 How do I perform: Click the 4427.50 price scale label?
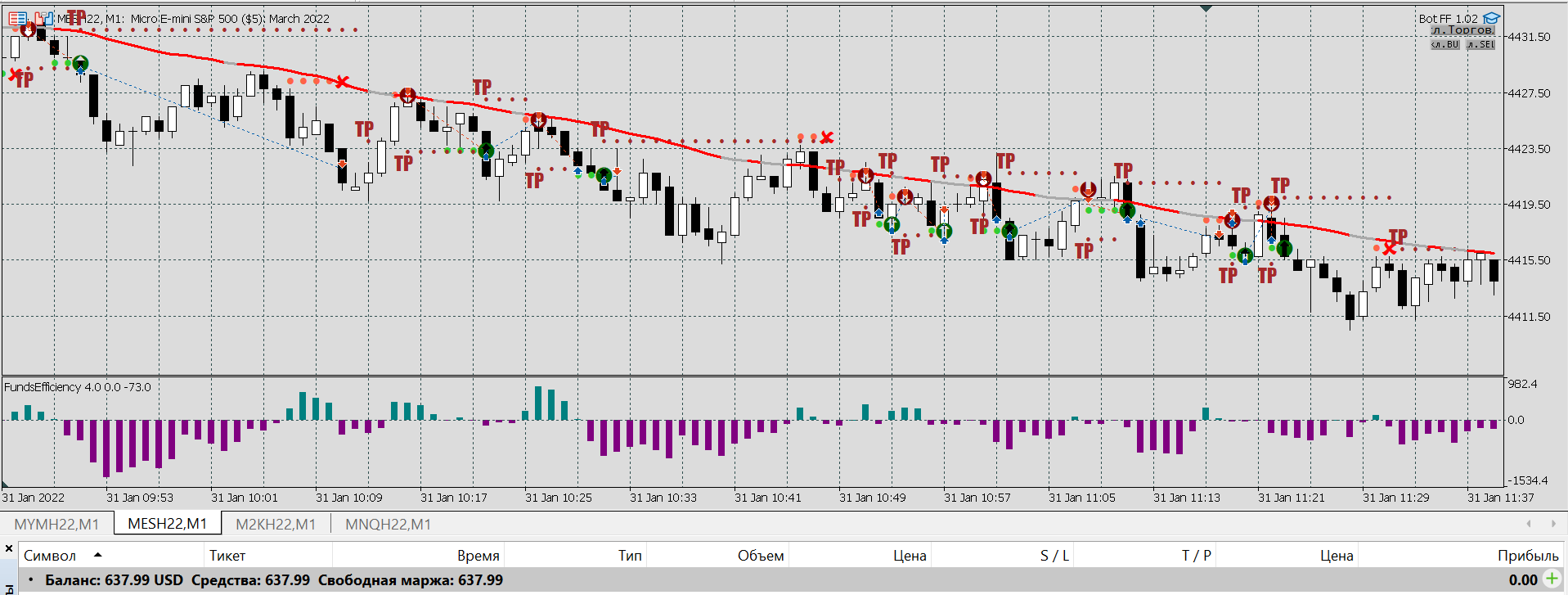1529,93
